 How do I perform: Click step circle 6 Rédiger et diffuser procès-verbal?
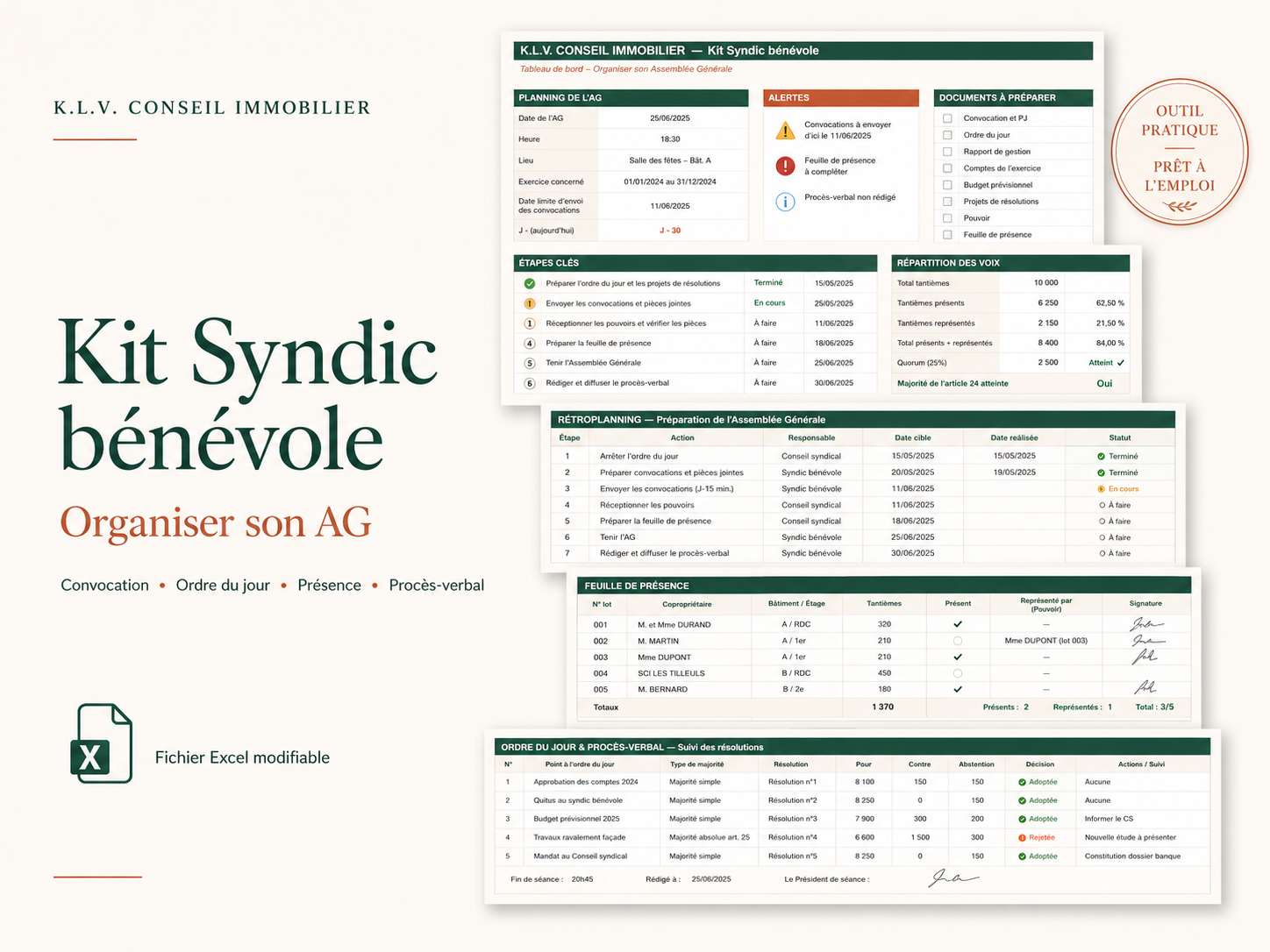click(530, 383)
